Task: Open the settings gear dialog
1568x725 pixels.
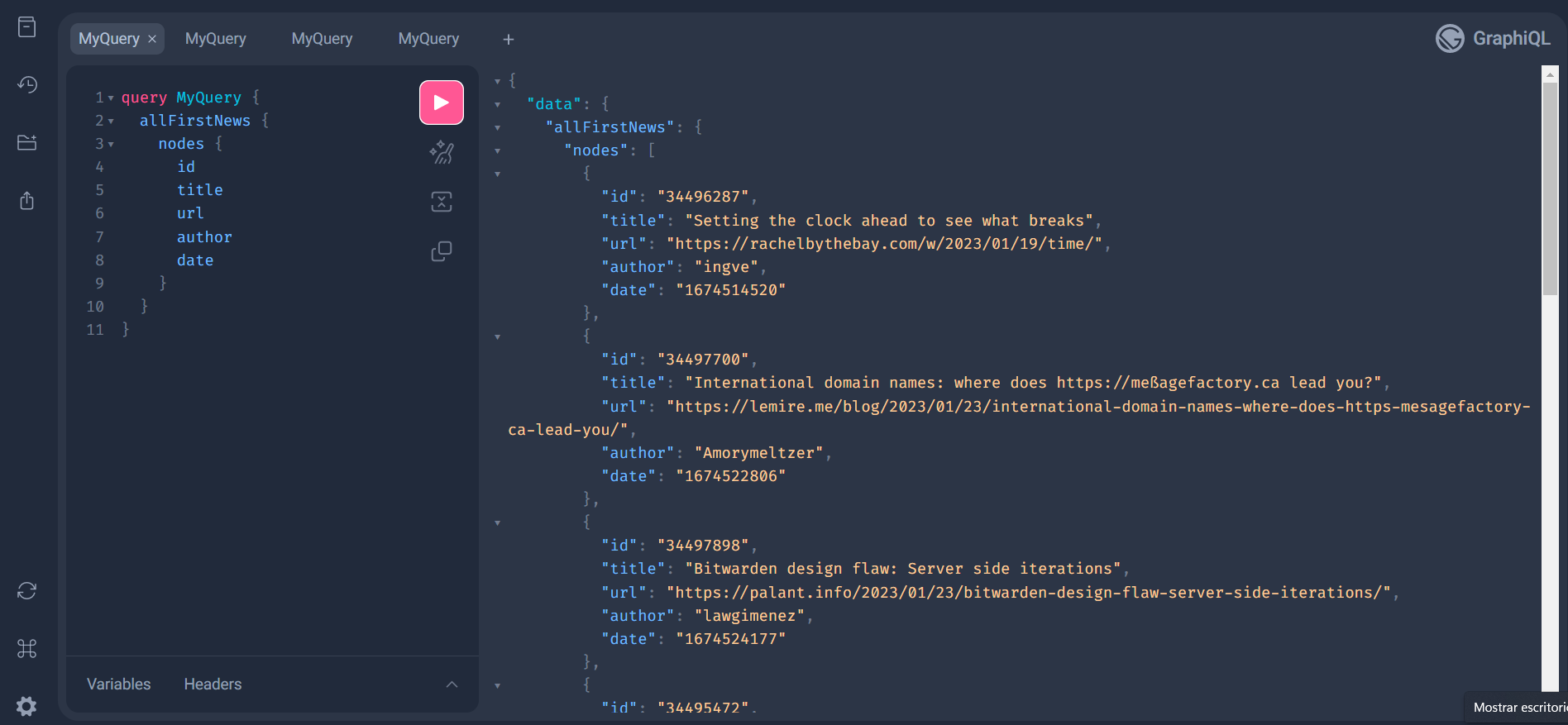Action: click(27, 706)
